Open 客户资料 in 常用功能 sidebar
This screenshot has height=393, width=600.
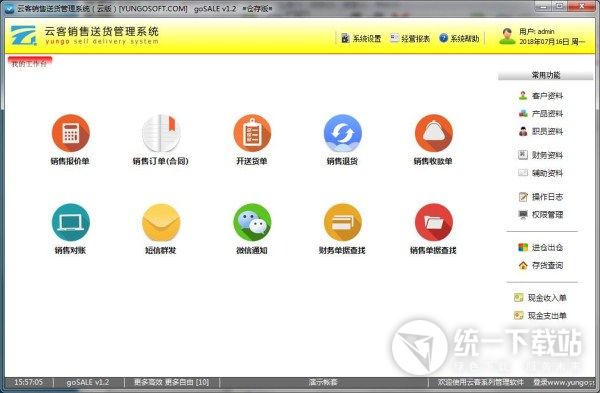540,96
